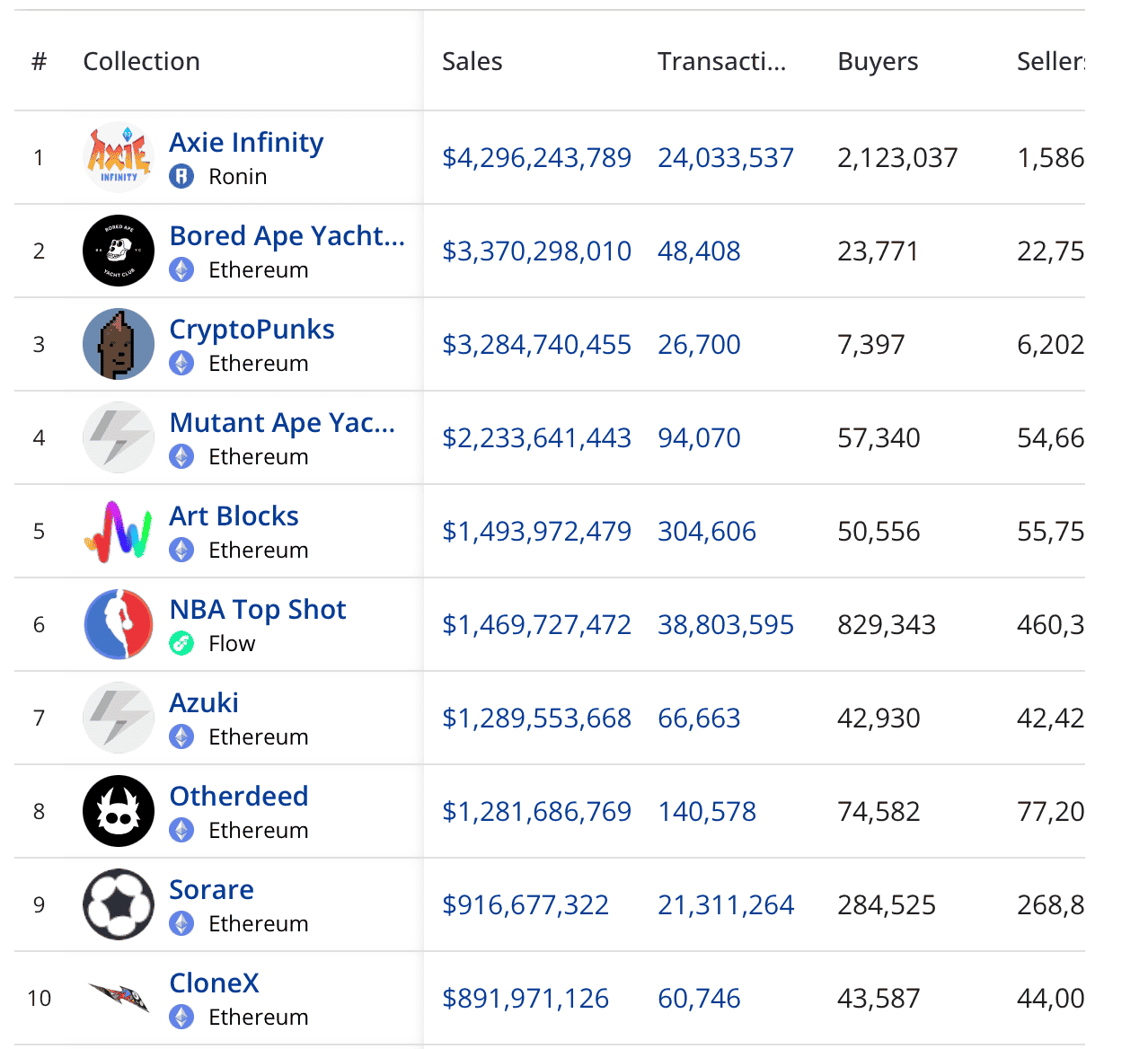This screenshot has width=1148, height=1049.
Task: Click the Flow blockchain icon under NBA Top Shot
Action: pyautogui.click(x=182, y=644)
